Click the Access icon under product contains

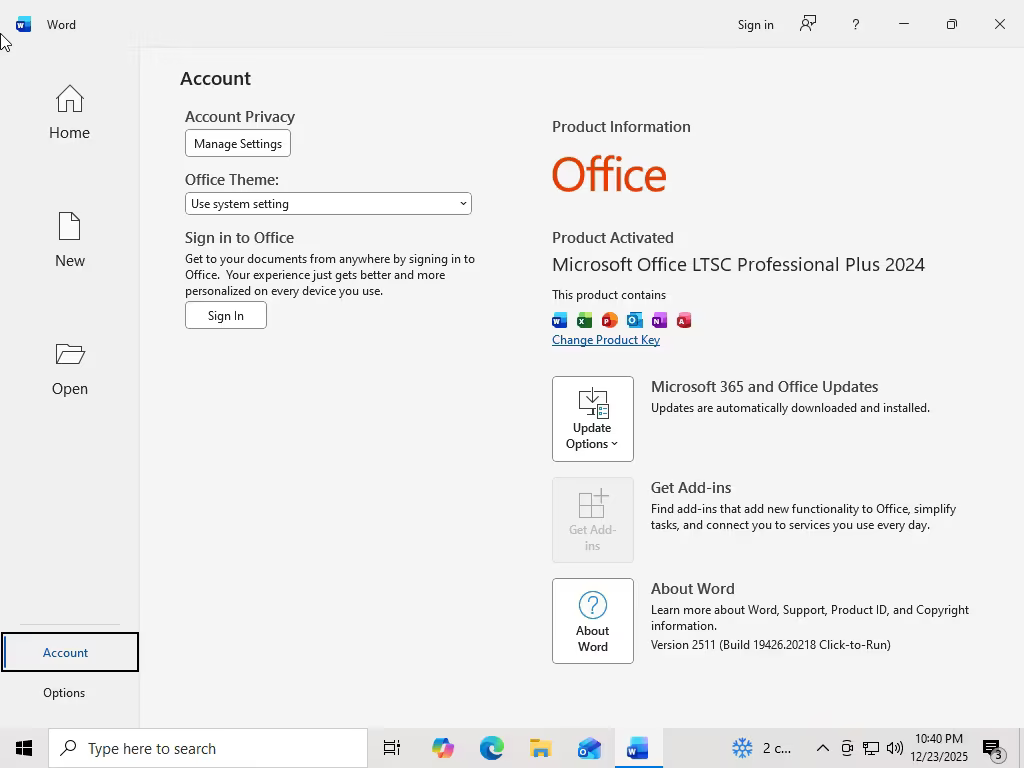684,320
